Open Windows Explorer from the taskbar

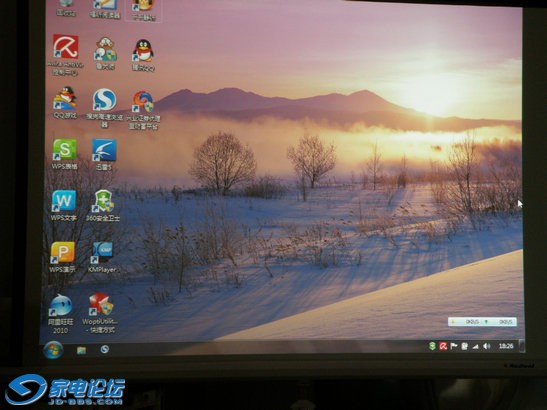[81, 350]
